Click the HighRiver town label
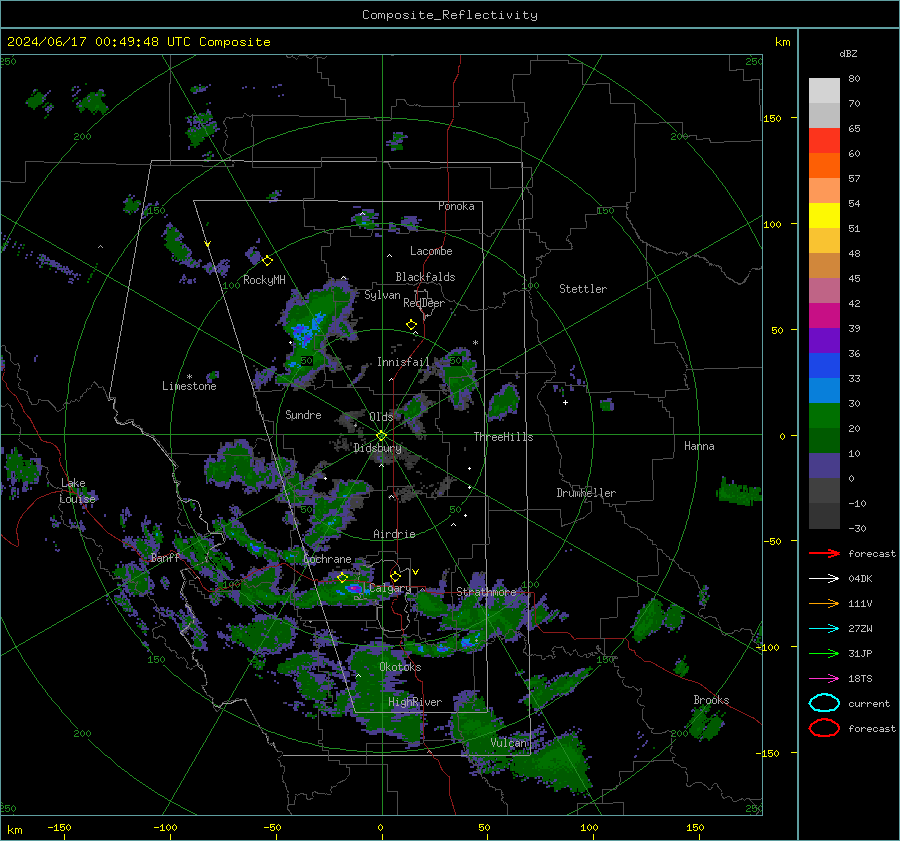 click(x=415, y=702)
